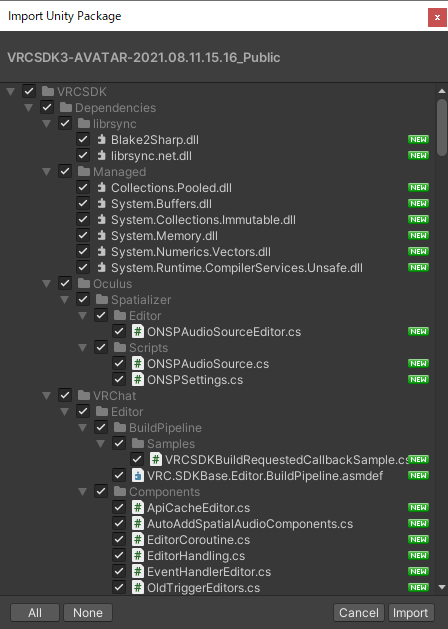
Task: Select all items with All button
Action: 35,613
